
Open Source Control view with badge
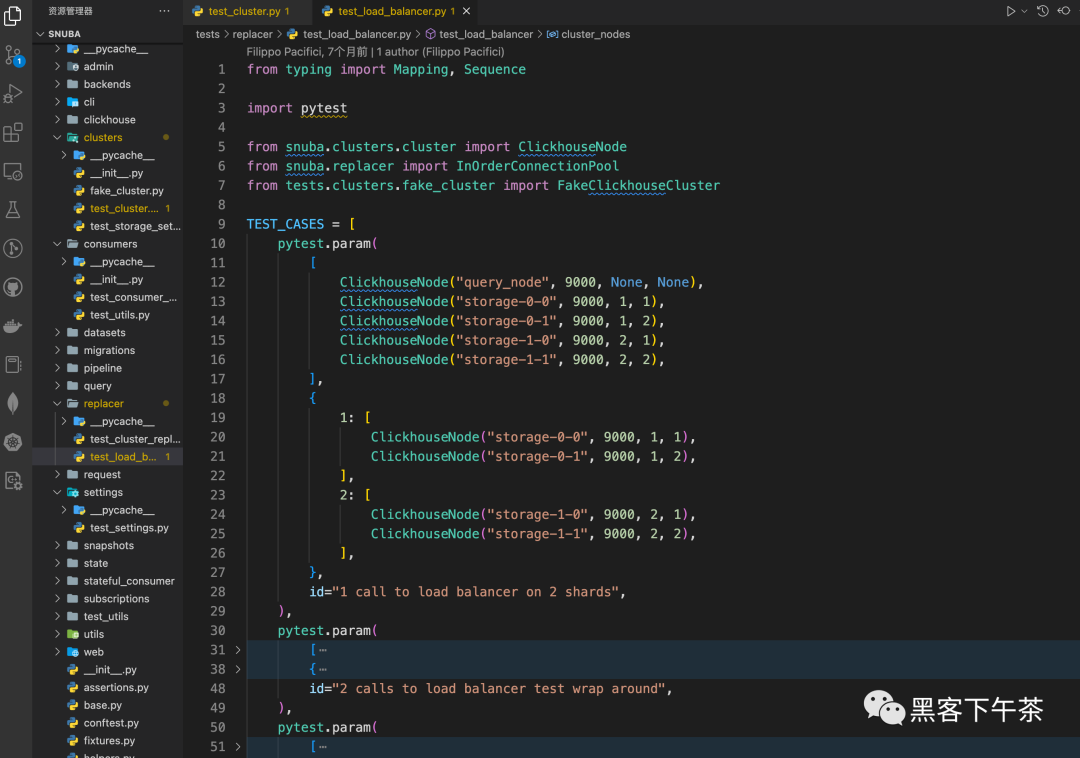click(13, 55)
